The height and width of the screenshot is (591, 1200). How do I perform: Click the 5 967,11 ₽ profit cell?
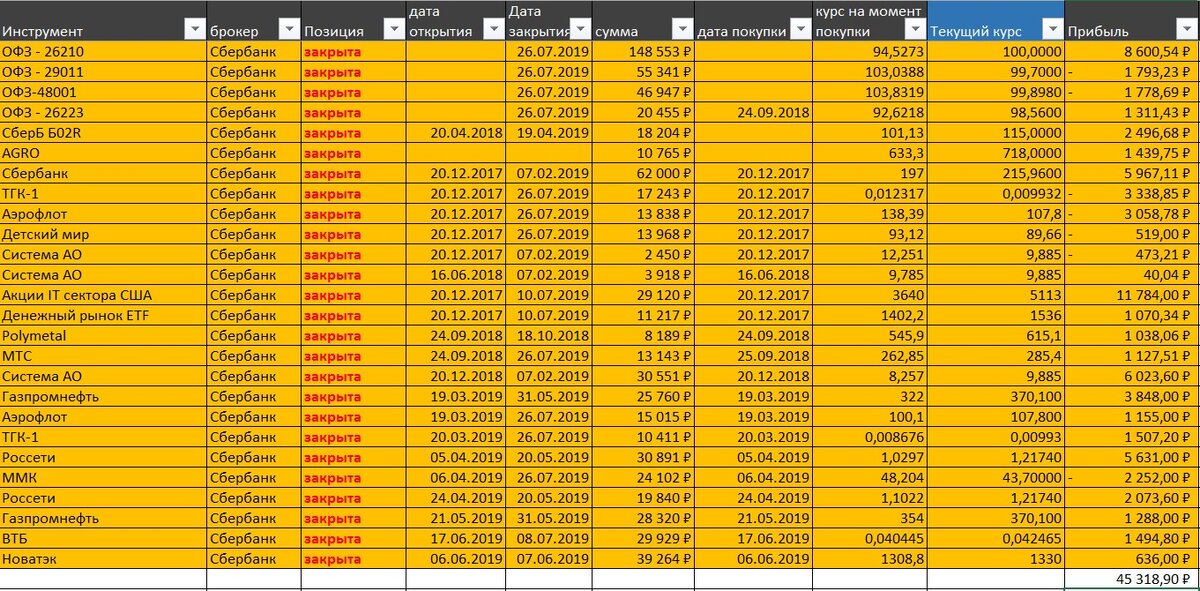tap(1132, 173)
